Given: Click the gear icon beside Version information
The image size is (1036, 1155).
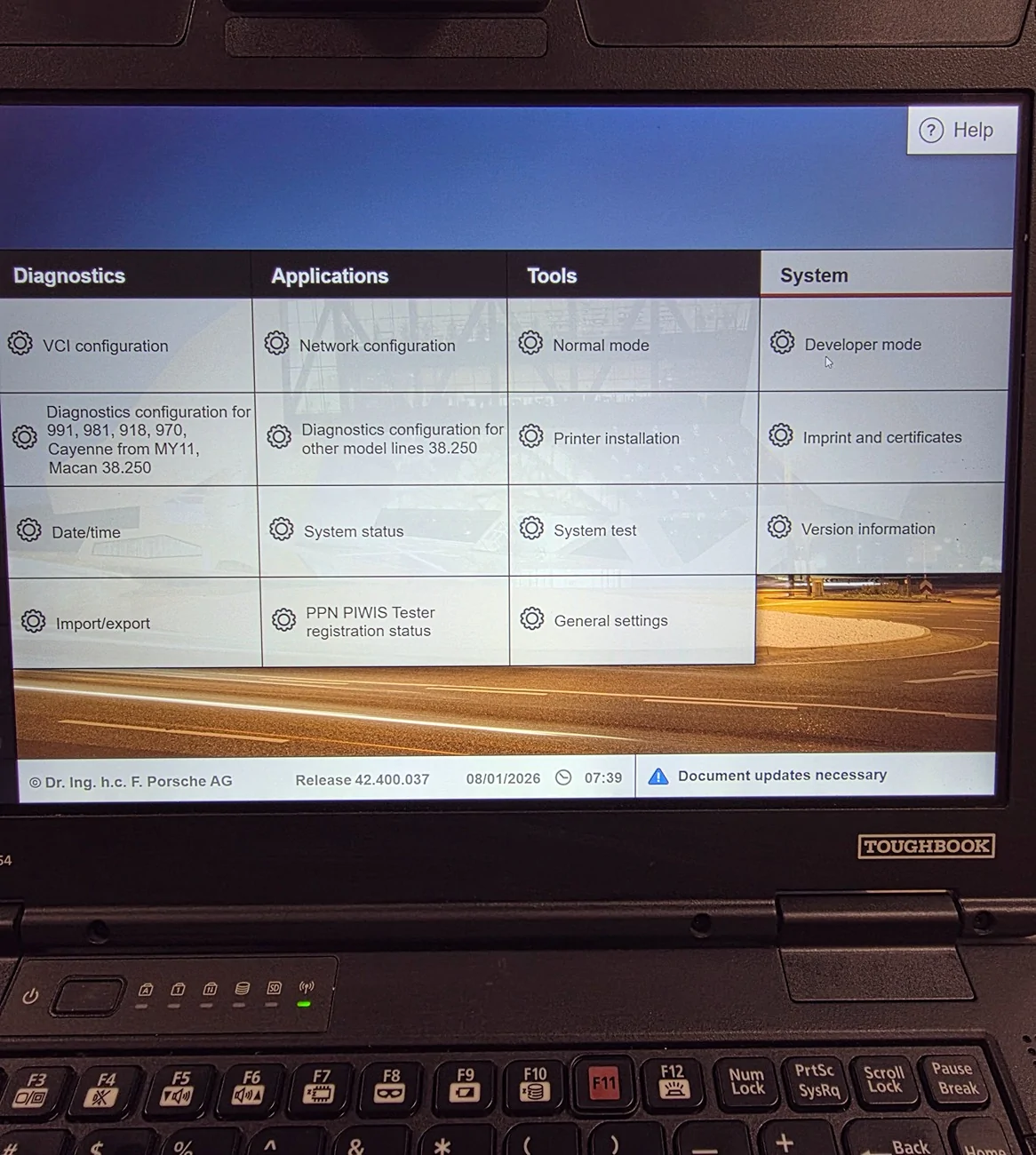Looking at the screenshot, I should pyautogui.click(x=779, y=527).
